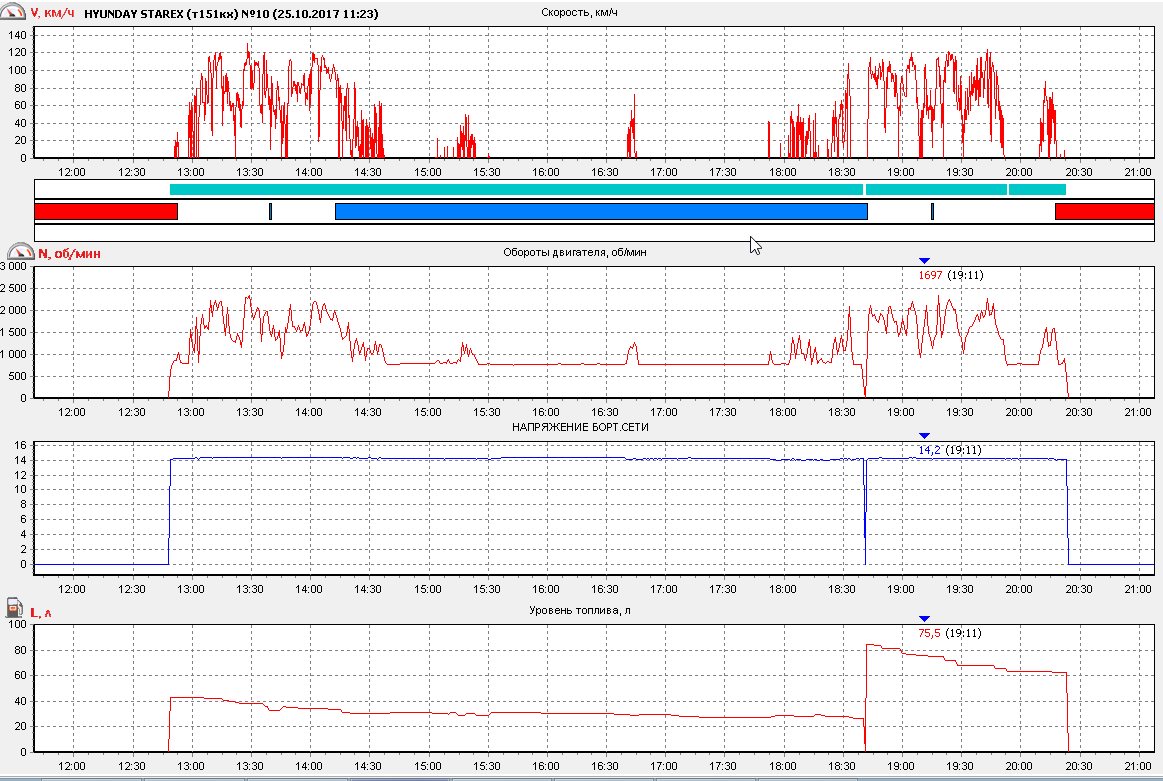Click the longest cyan bar in status timeline
This screenshot has width=1163, height=781.
click(x=516, y=189)
